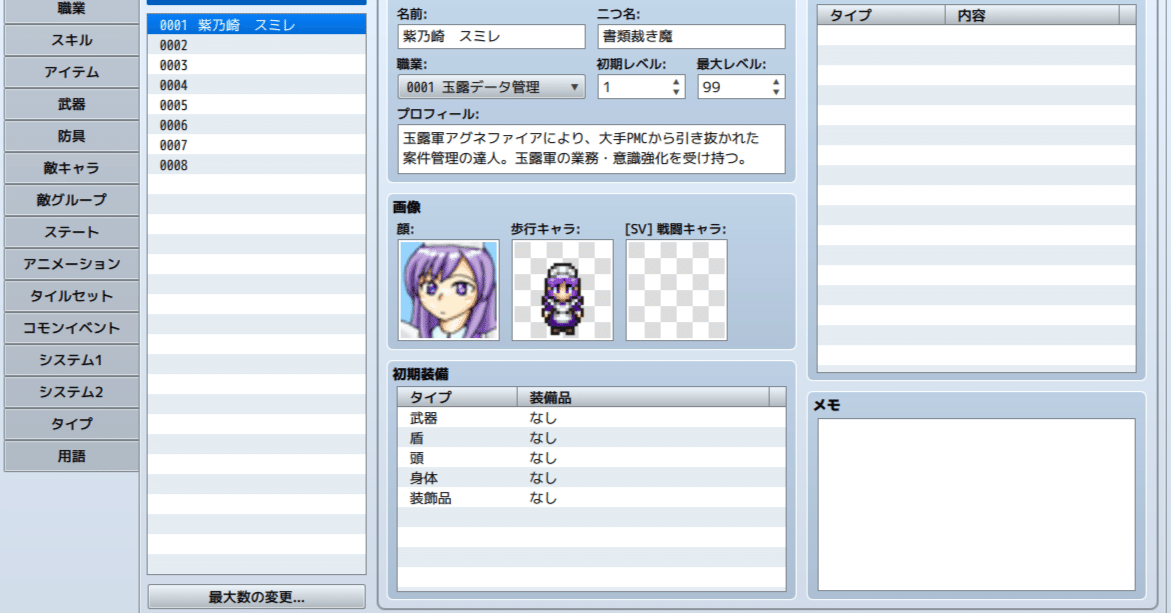Click the empty [SV]戦闘キャラ slot
This screenshot has height=613, width=1171.
(x=675, y=290)
